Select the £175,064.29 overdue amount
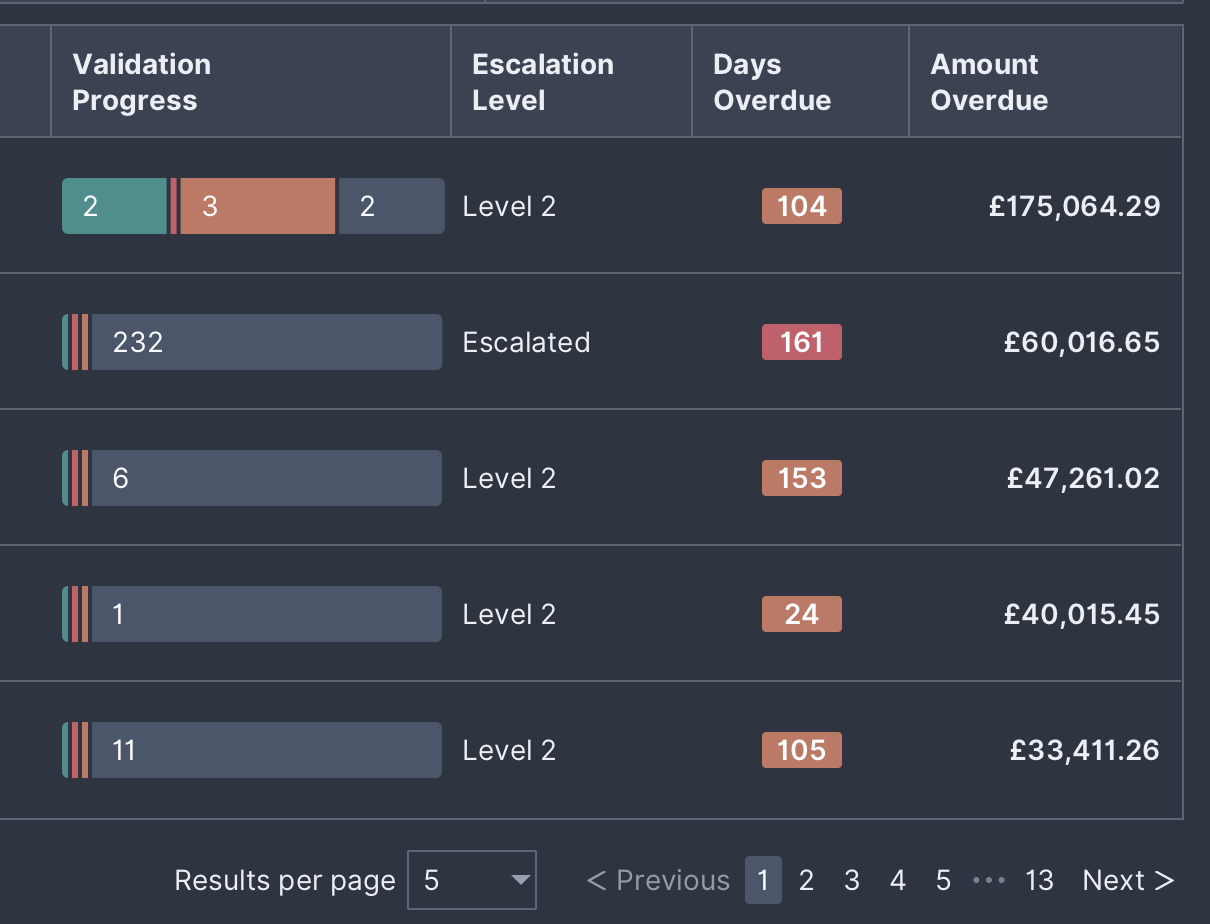The image size is (1210, 924). [x=1074, y=206]
